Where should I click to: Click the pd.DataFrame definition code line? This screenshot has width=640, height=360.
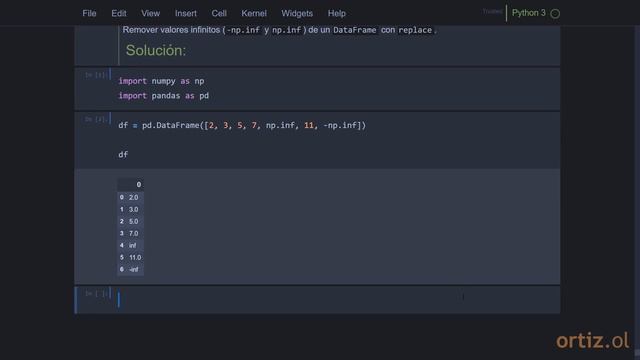[242, 125]
